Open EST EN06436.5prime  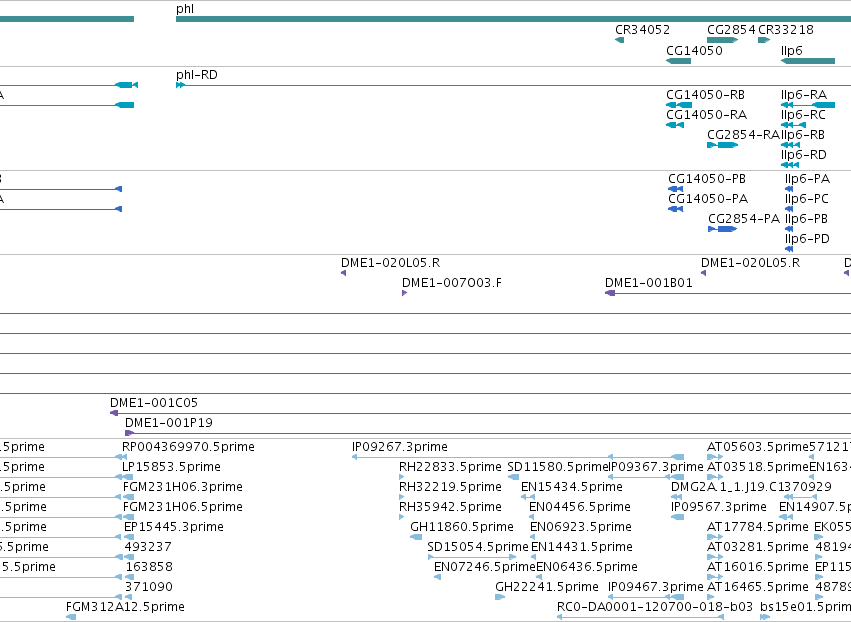pos(587,568)
